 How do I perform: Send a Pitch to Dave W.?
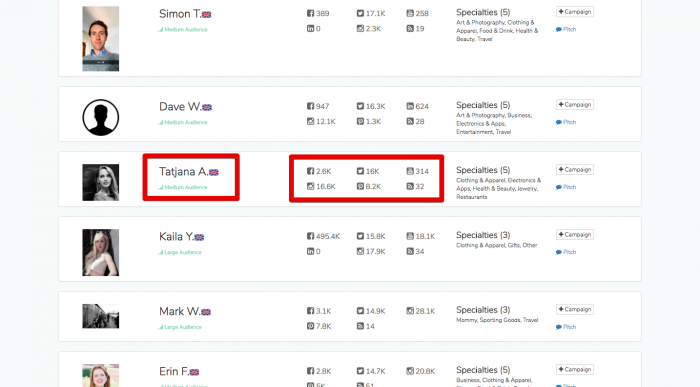click(x=566, y=122)
